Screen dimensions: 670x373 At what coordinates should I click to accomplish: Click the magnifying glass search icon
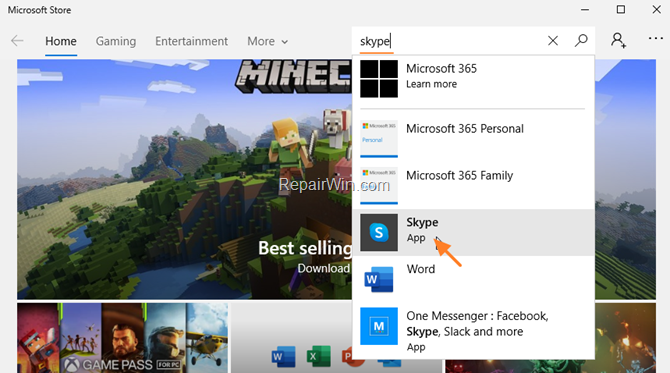tap(581, 41)
